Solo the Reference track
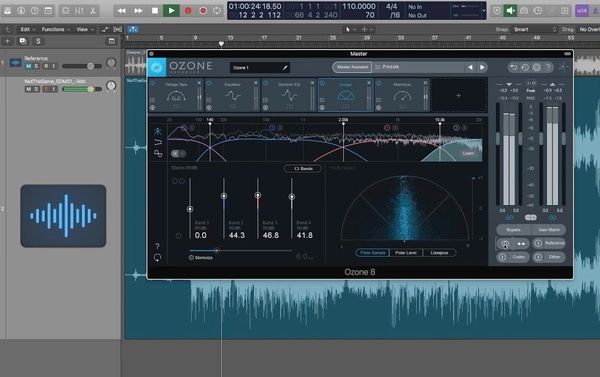Screen dimensions: 600x377 pos(37,66)
